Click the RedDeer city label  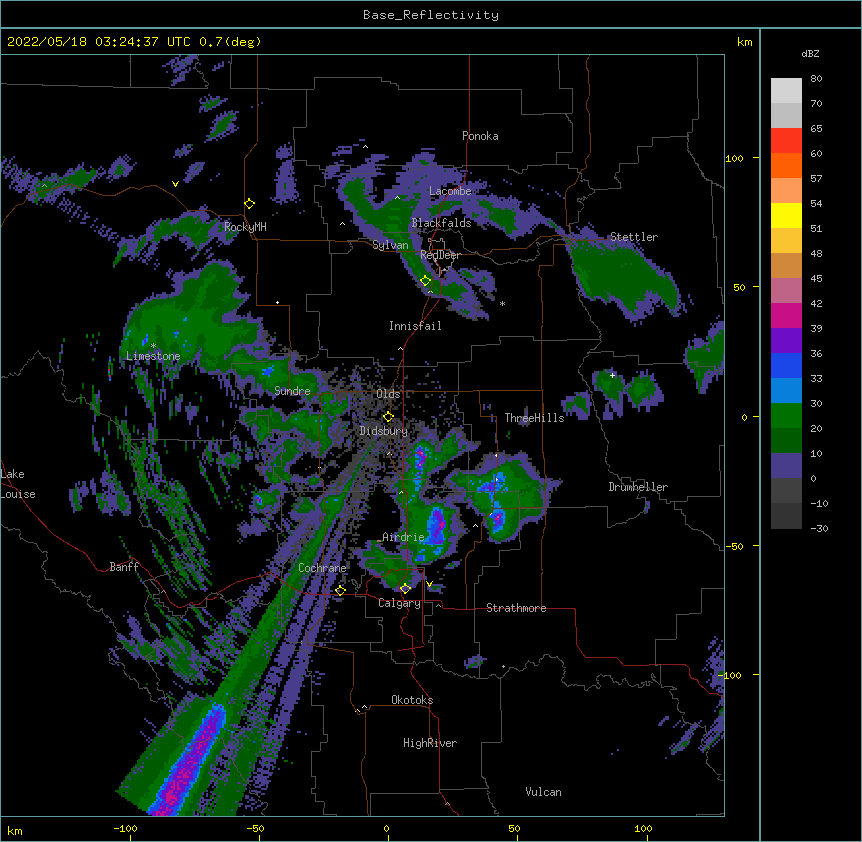pos(440,255)
